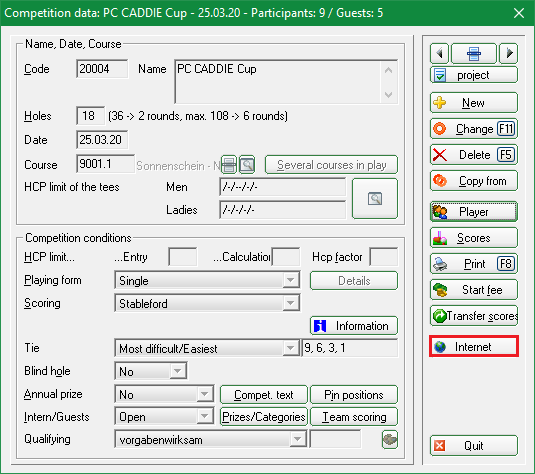Click the Ladies HCP limit field

pyautogui.click(x=283, y=210)
